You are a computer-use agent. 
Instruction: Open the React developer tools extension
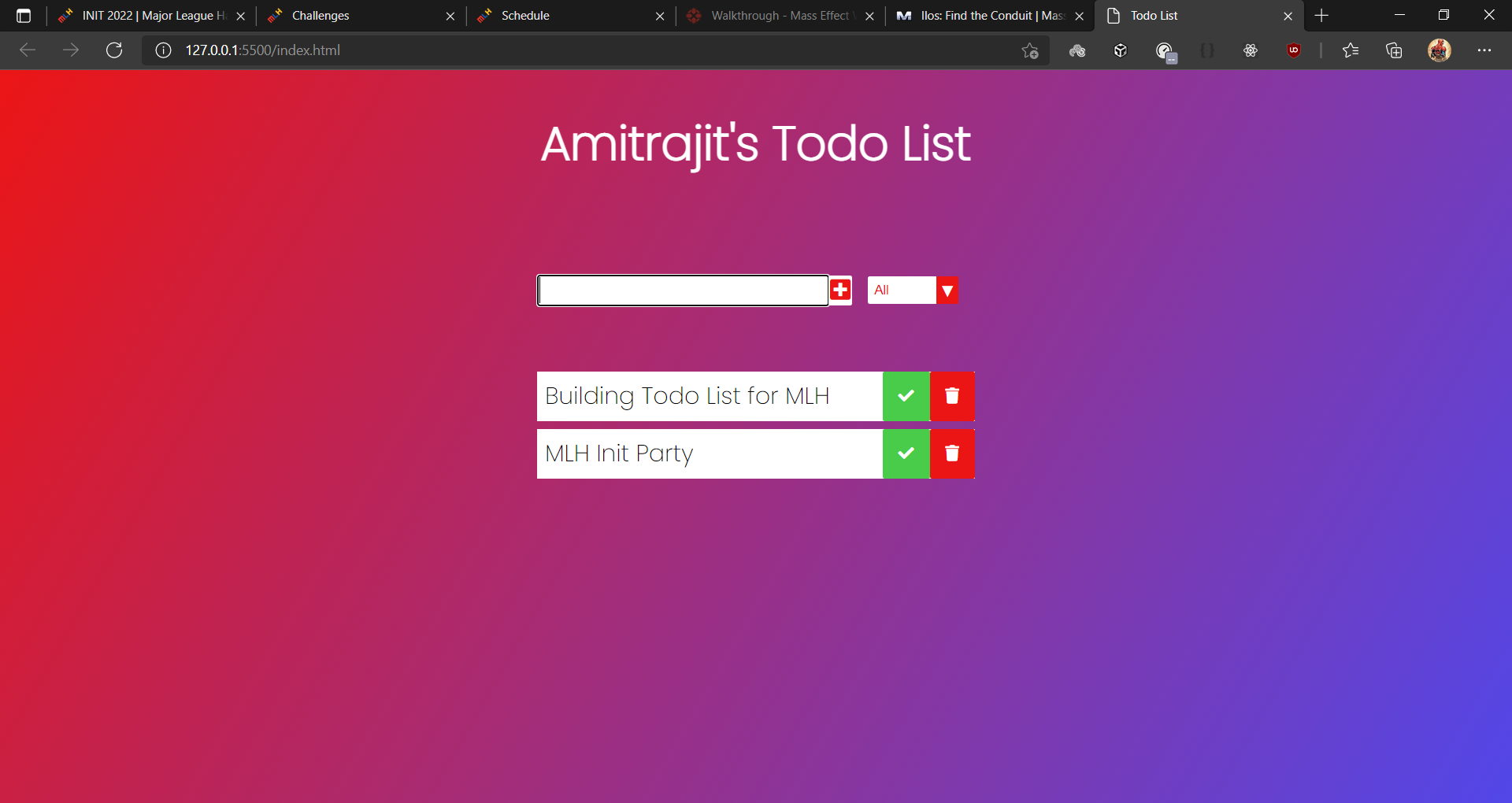pos(1251,50)
